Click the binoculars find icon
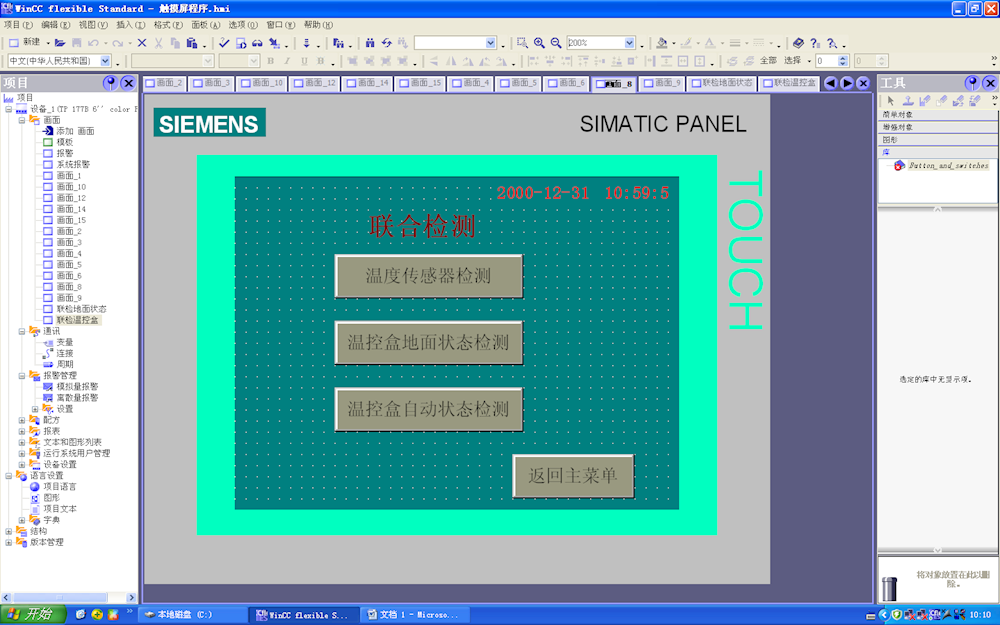Image resolution: width=1000 pixels, height=625 pixels. 370,43
